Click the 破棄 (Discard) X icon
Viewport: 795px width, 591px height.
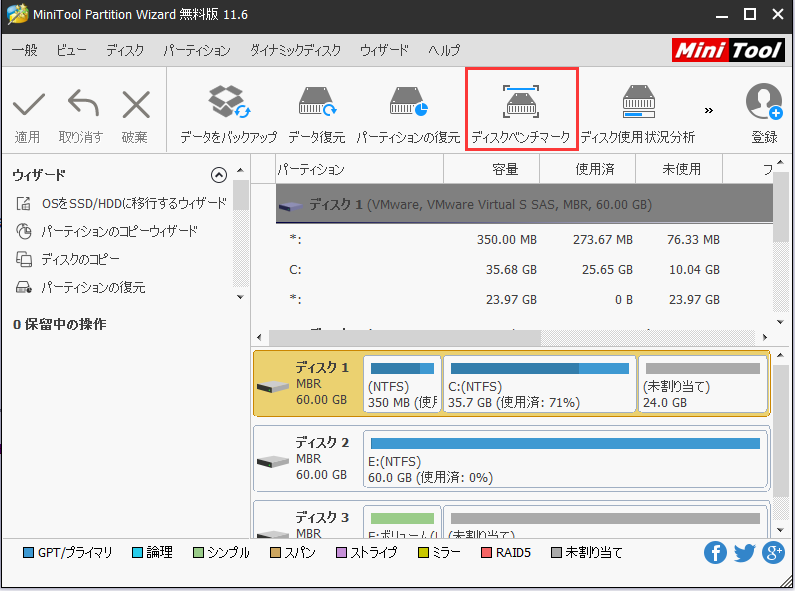pyautogui.click(x=136, y=104)
